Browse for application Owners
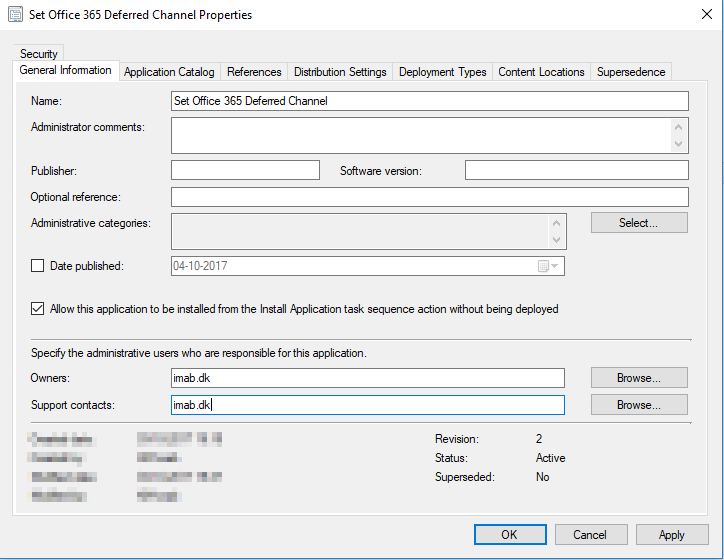This screenshot has height=560, width=724. point(639,378)
